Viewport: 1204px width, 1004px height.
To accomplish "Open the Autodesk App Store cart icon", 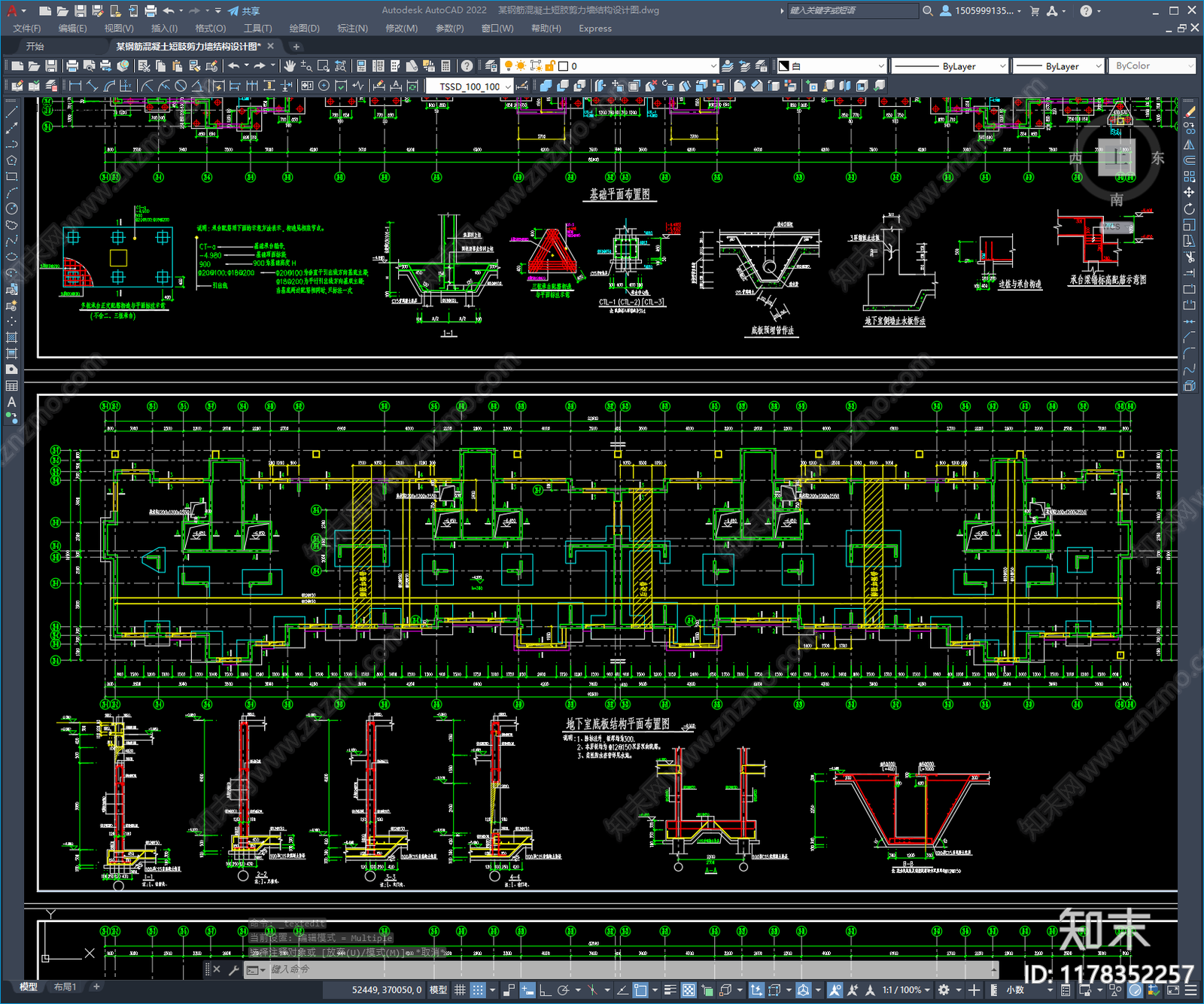I will coord(1035,11).
